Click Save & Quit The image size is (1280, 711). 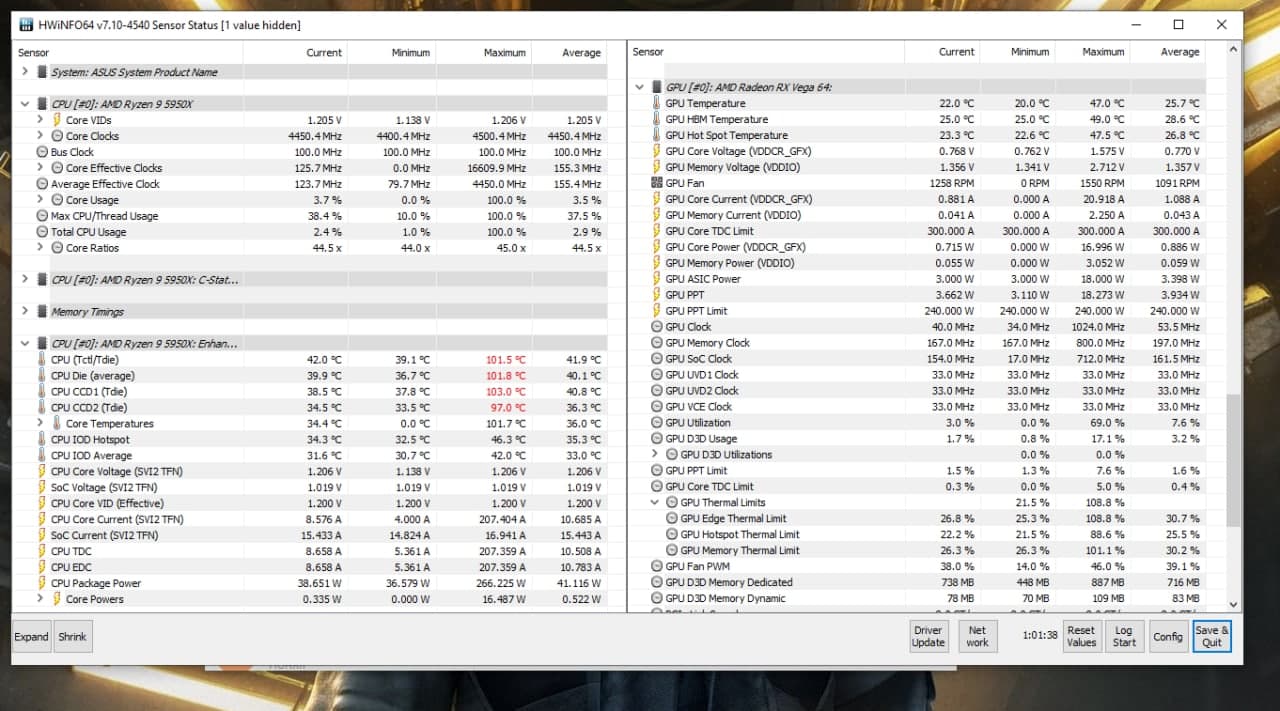(1212, 636)
